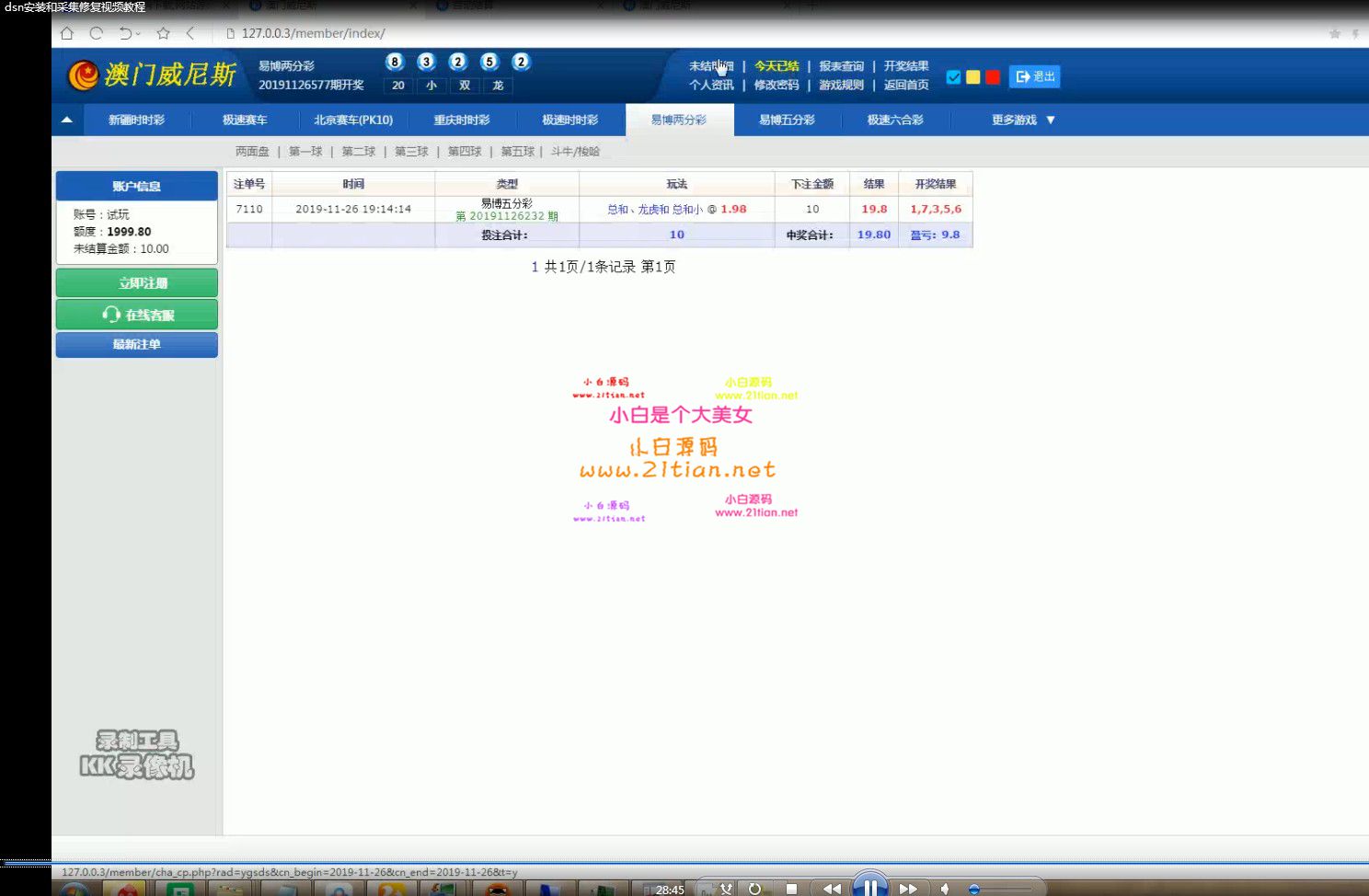Click the browser back arrow
The image size is (1369, 896).
tap(190, 33)
